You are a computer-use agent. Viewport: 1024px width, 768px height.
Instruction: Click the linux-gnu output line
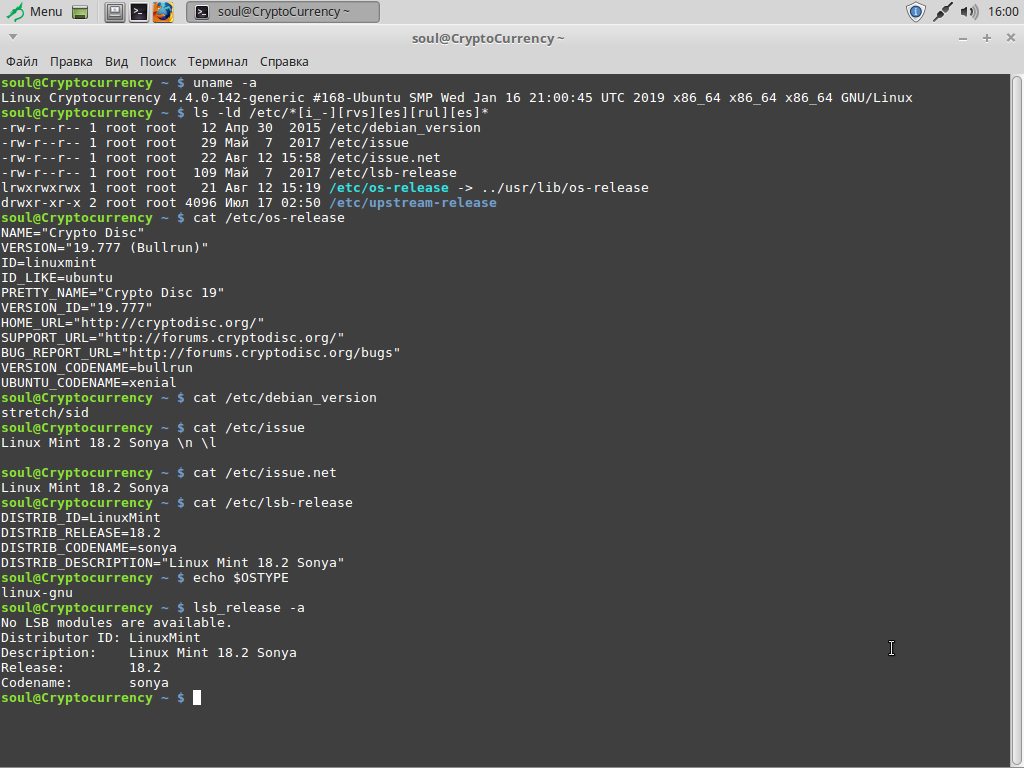[x=37, y=594]
